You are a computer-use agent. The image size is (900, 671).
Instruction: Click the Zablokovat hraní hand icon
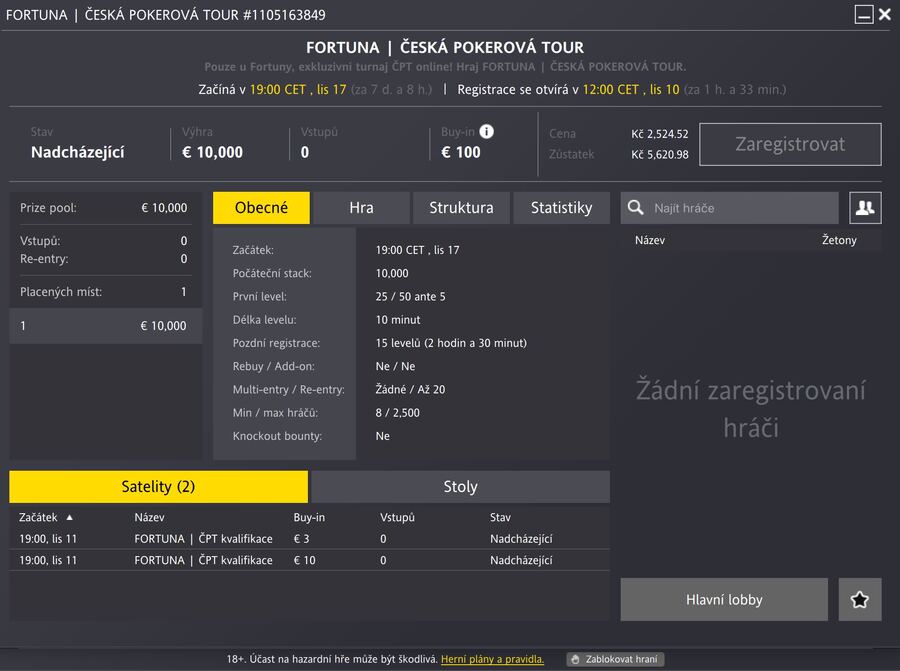point(575,660)
